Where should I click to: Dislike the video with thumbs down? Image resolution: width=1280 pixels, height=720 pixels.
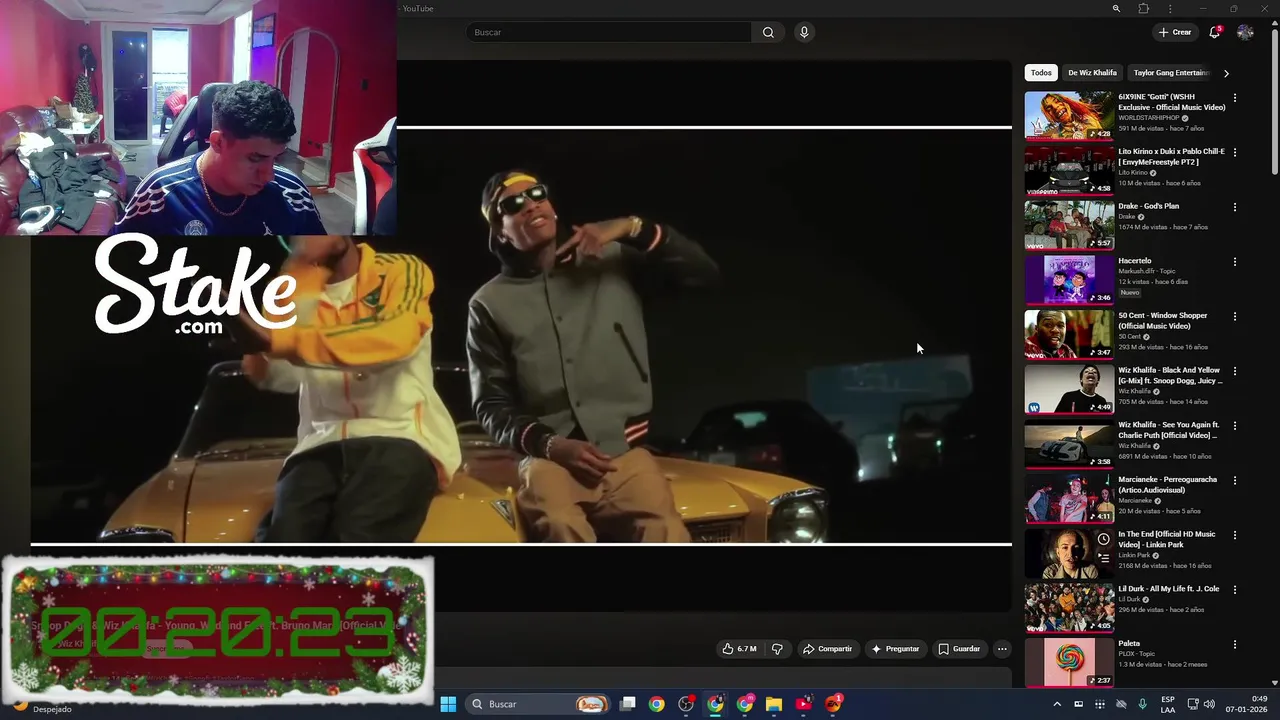(777, 649)
